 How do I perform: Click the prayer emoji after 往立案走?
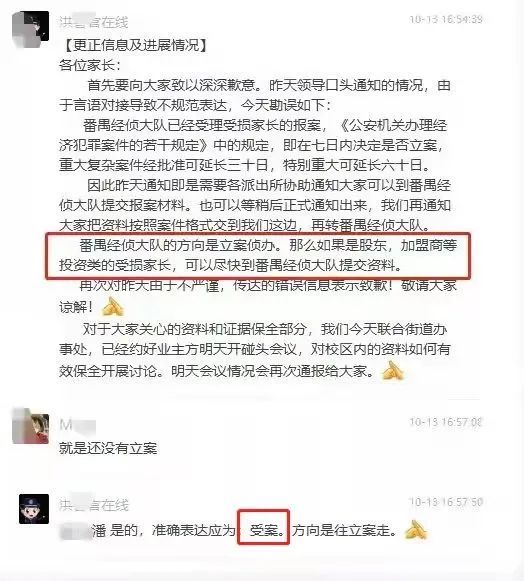[x=416, y=530]
